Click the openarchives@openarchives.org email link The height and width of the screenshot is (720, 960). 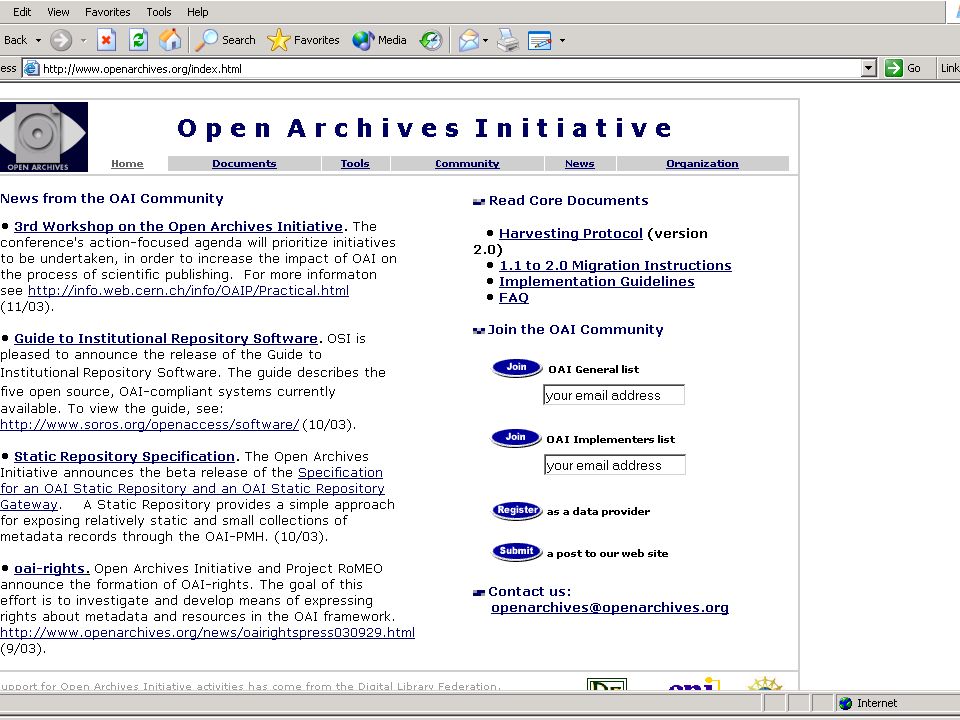(610, 607)
